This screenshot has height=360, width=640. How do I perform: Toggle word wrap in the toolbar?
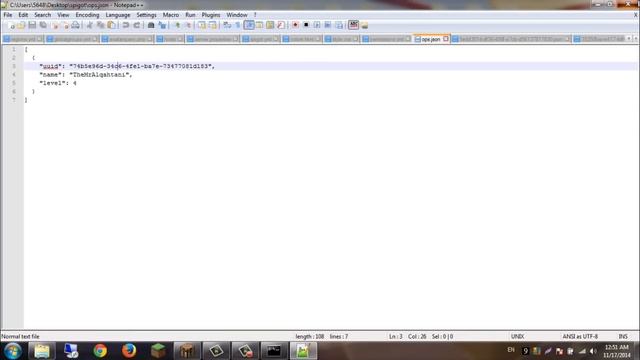click(x=227, y=25)
